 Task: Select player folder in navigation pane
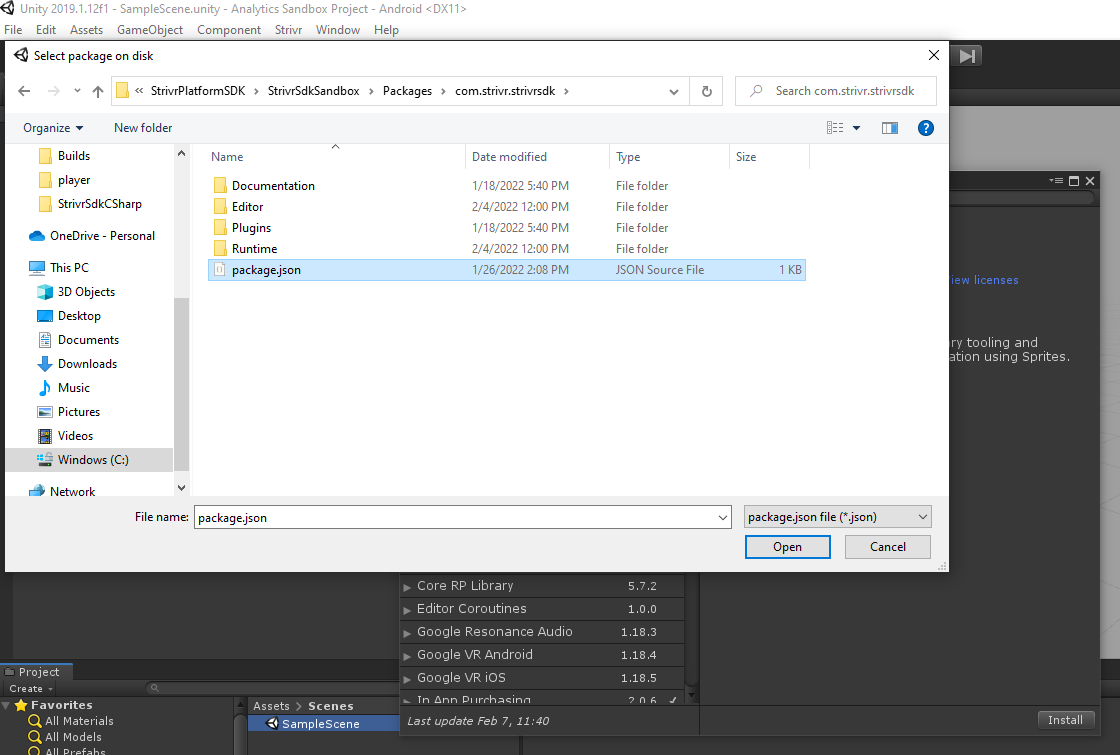[x=74, y=180]
